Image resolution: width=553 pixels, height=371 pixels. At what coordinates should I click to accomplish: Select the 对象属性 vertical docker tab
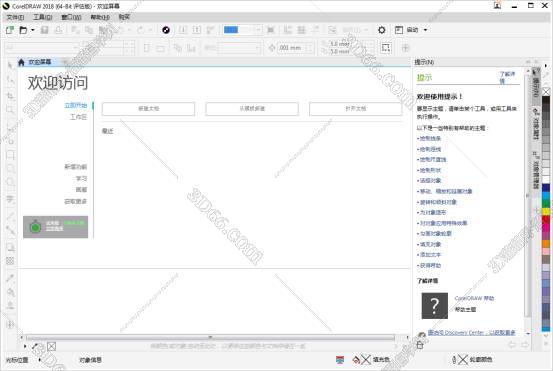click(536, 124)
